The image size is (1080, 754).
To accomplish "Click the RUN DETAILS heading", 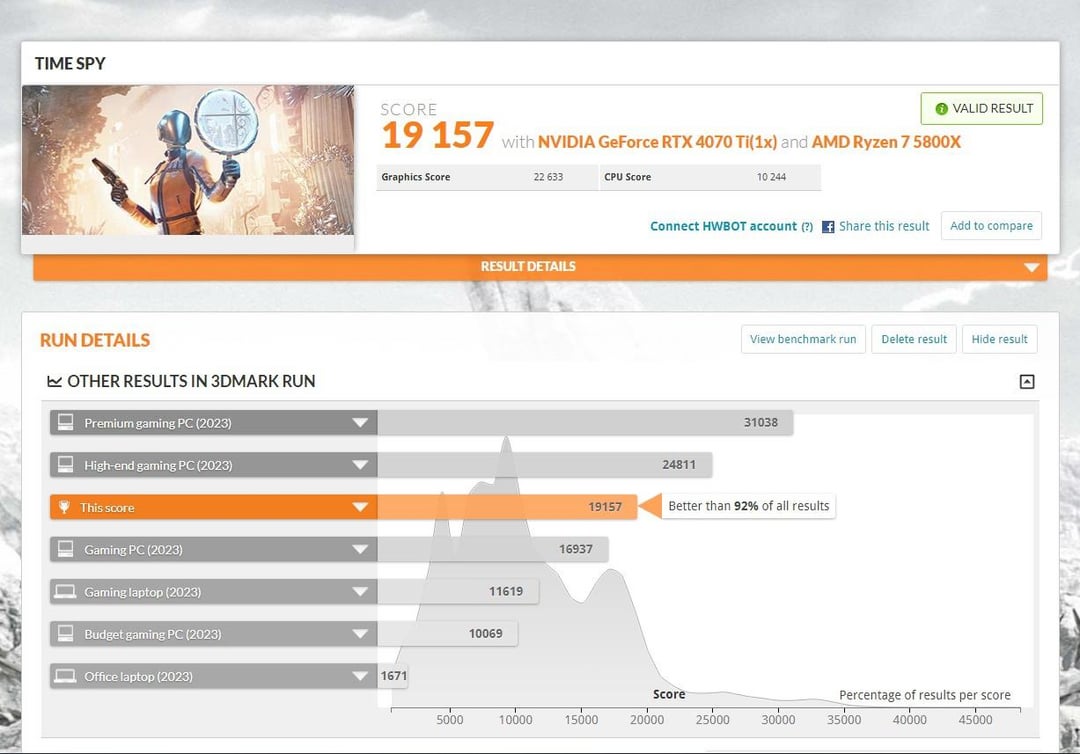I will click(x=95, y=340).
